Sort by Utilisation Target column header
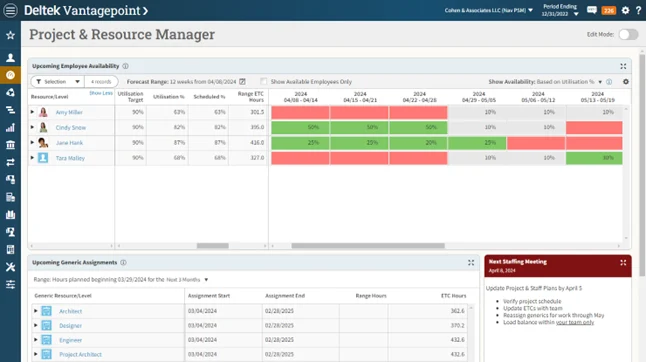The height and width of the screenshot is (362, 646). pyautogui.click(x=130, y=97)
